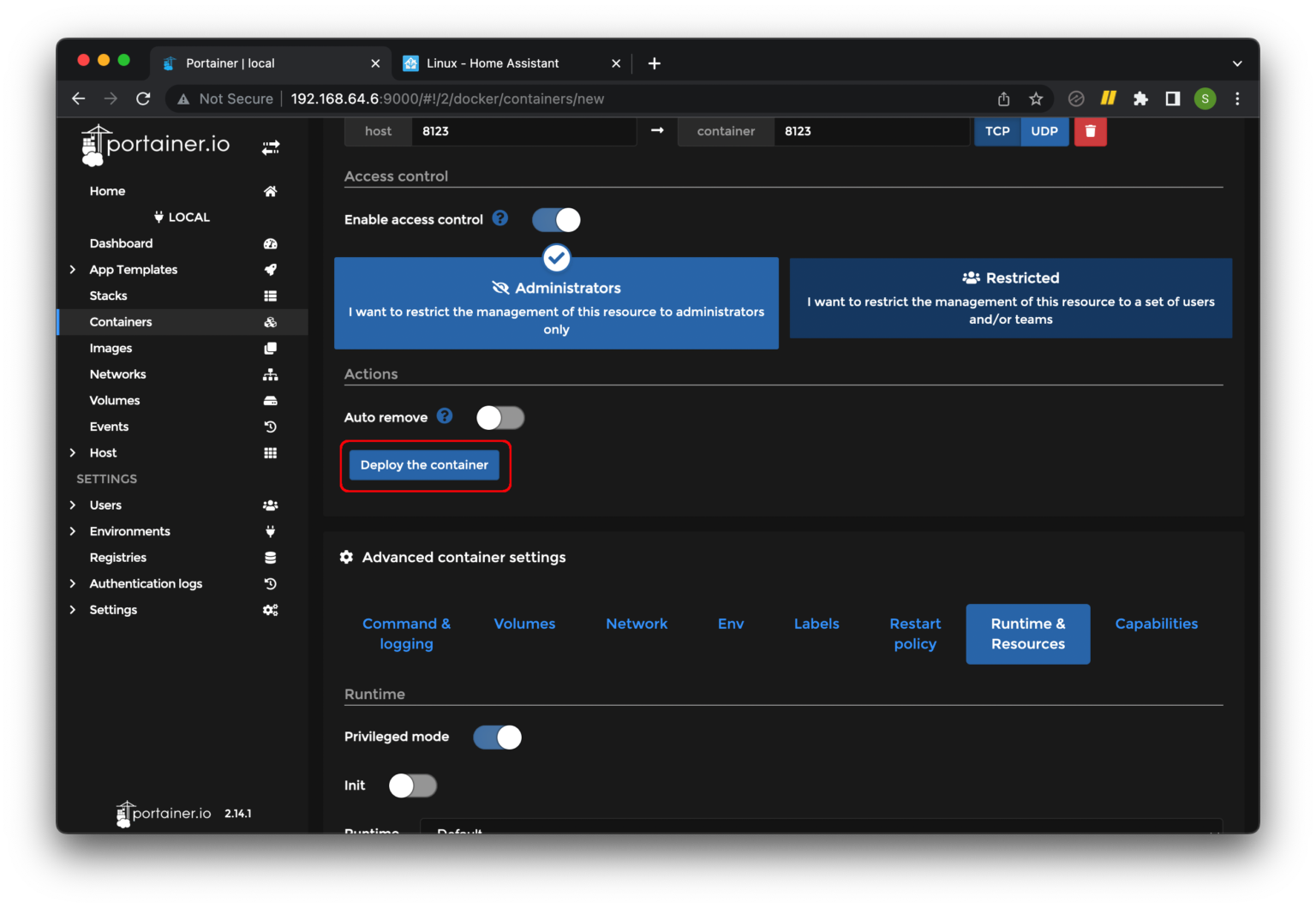Turn on the Auto remove toggle

(500, 418)
